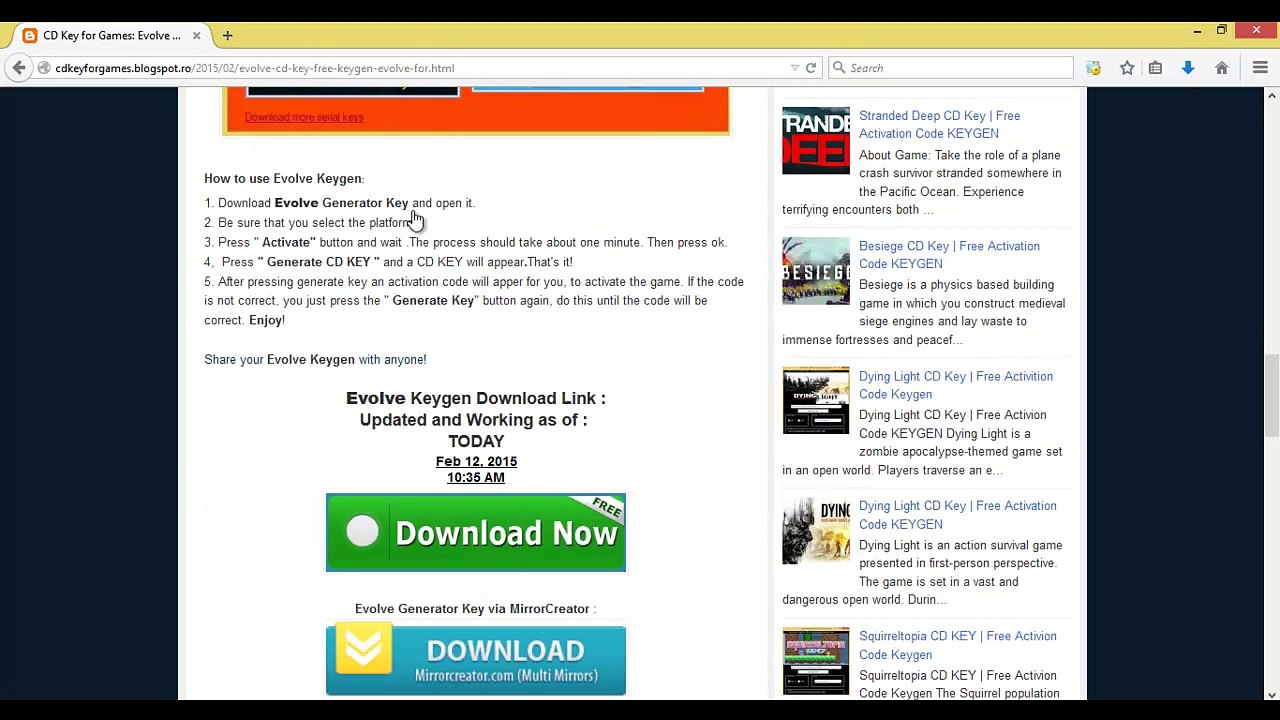
Task: Click the magnifier icon in the search box
Action: (x=840, y=68)
